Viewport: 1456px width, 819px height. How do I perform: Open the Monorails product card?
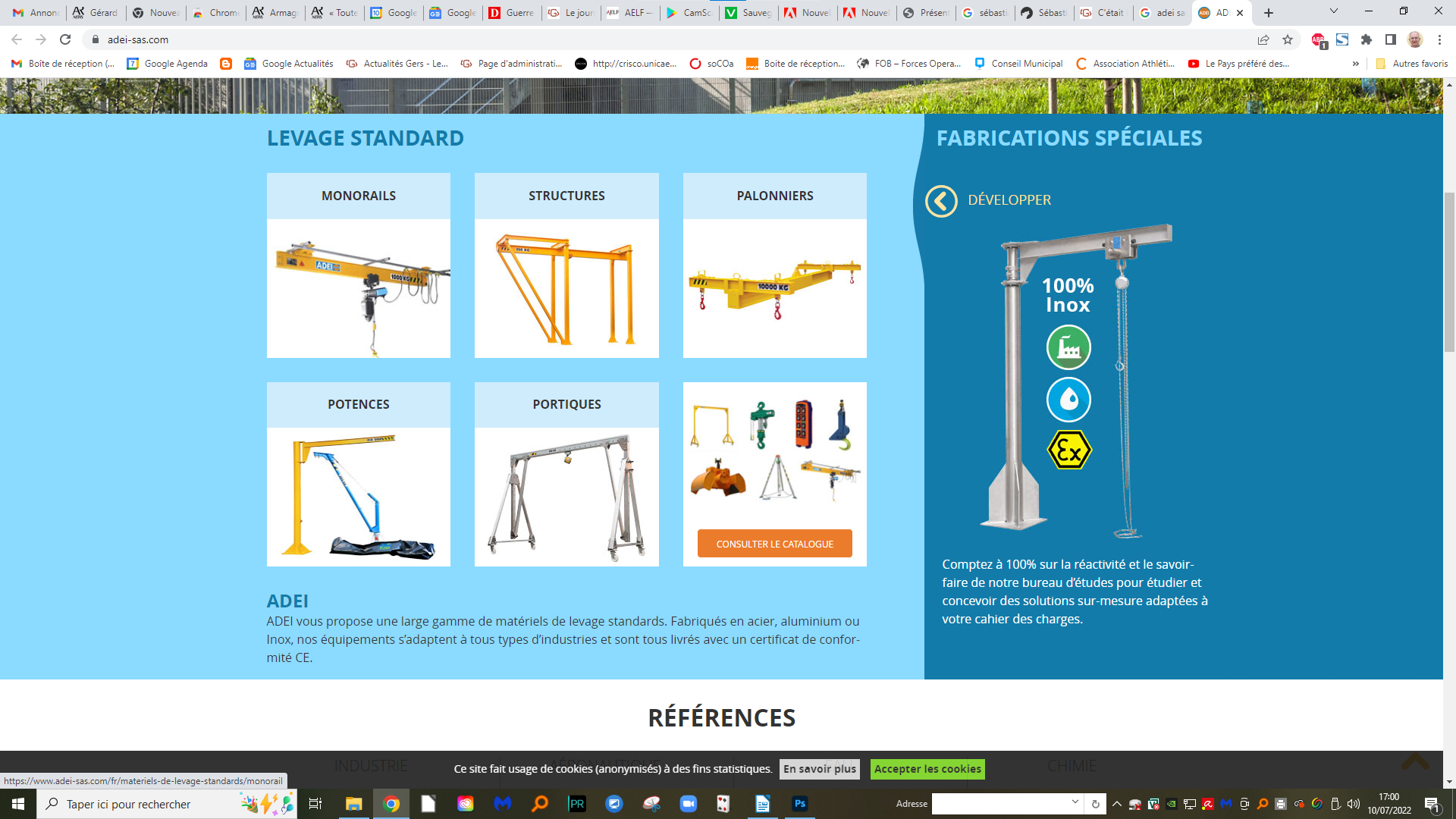[x=359, y=265]
